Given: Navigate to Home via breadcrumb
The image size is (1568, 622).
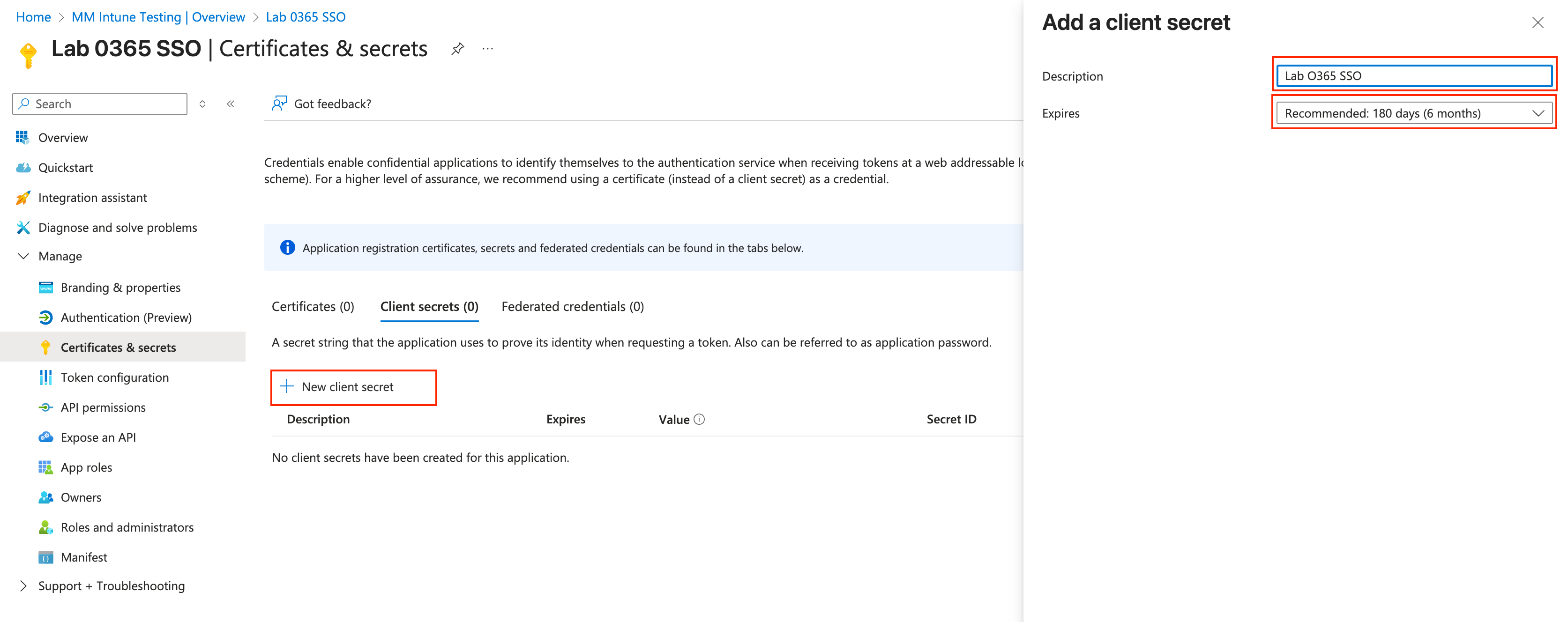Looking at the screenshot, I should click(x=33, y=17).
